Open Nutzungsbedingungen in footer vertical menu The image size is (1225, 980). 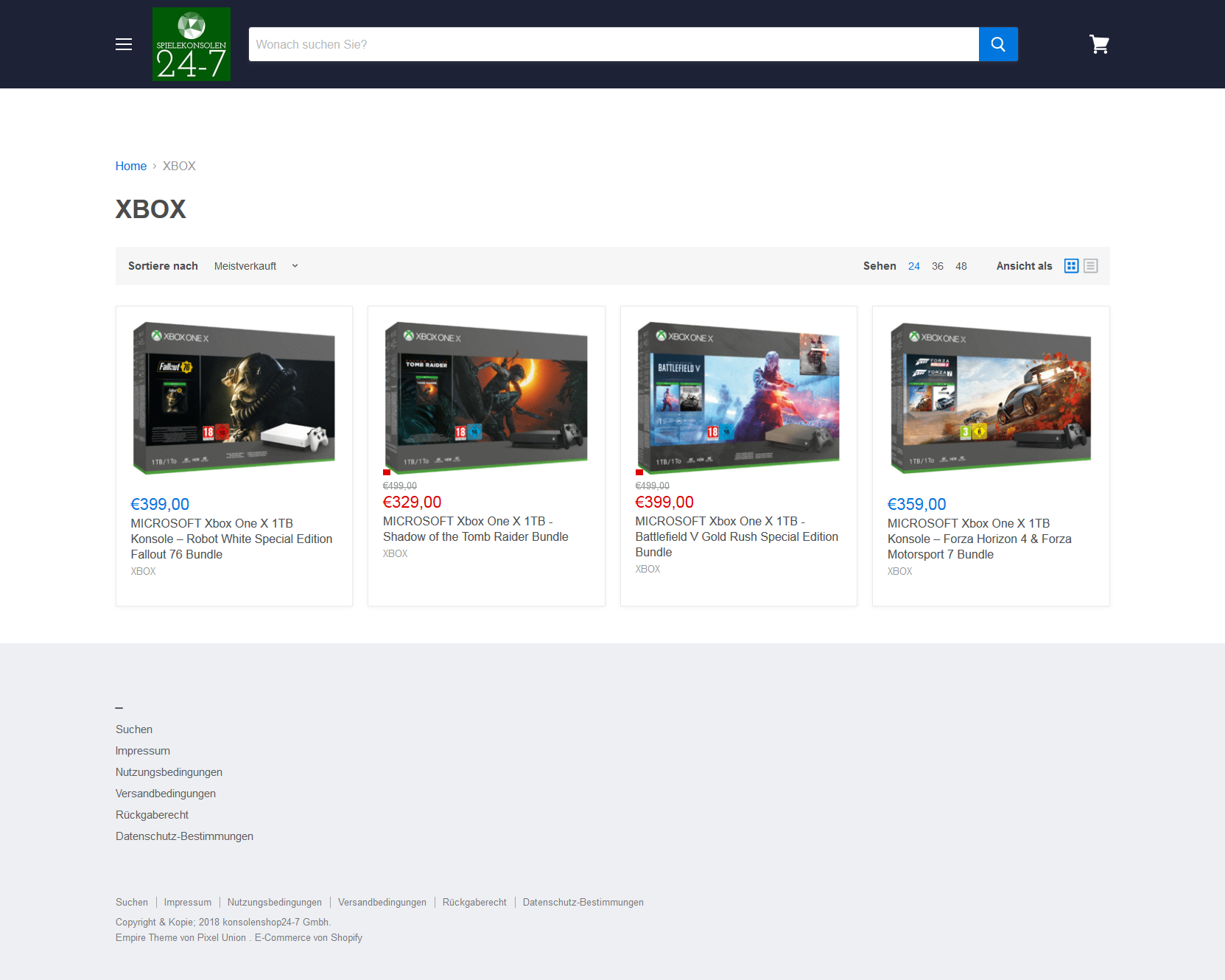(x=169, y=772)
